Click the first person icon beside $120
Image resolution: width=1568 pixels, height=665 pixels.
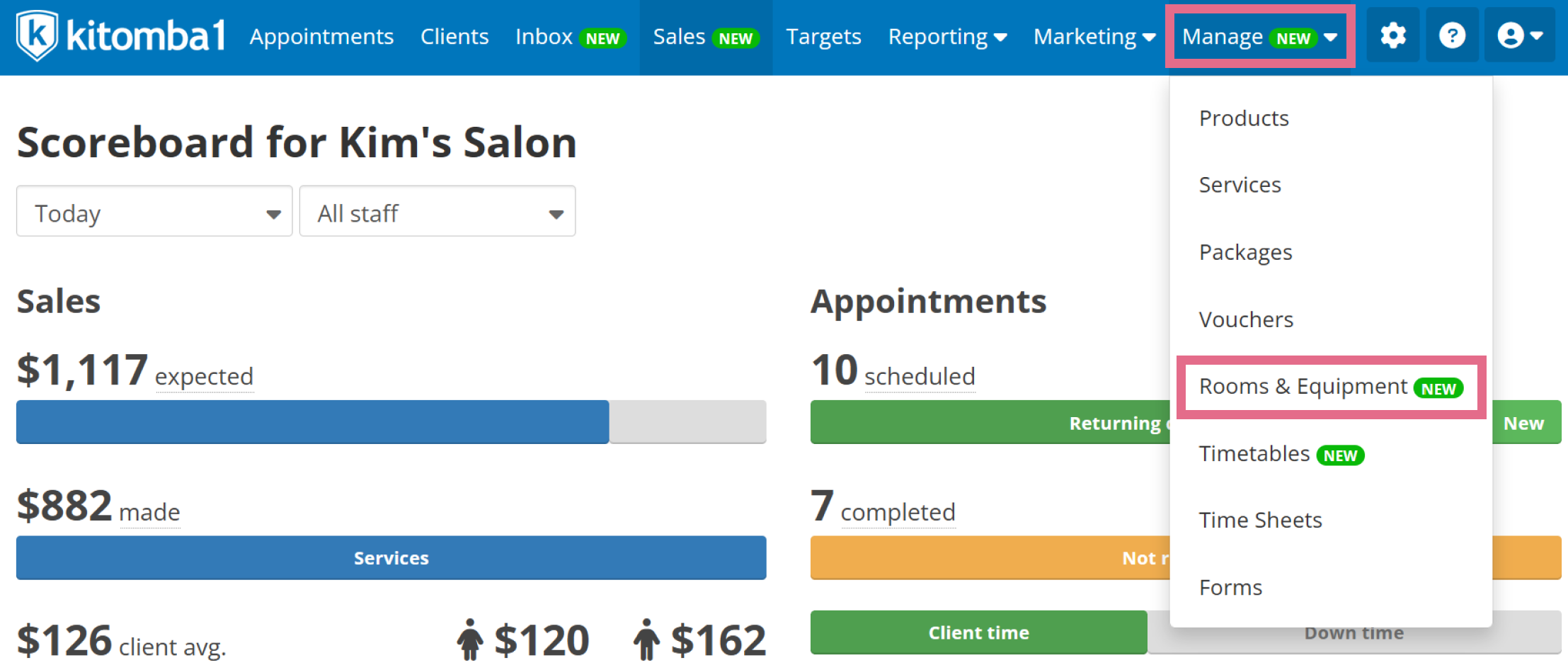pyautogui.click(x=469, y=640)
